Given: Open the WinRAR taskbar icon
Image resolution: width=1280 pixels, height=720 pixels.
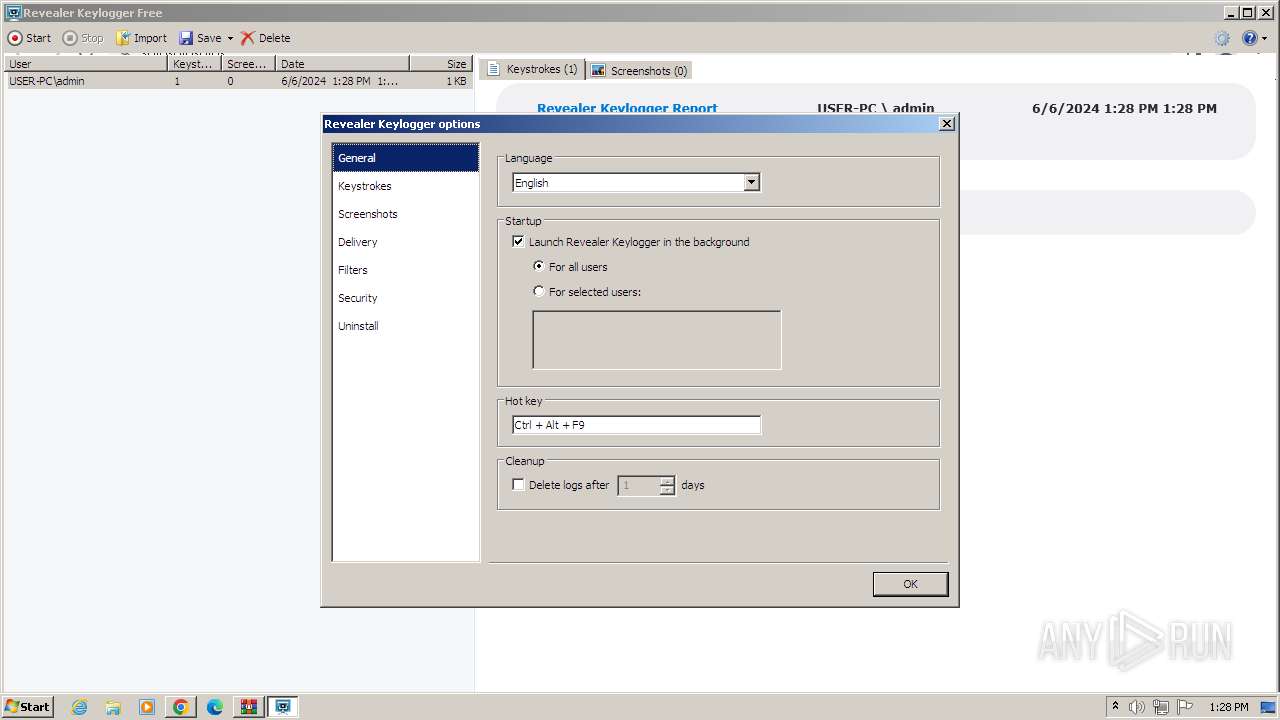Looking at the screenshot, I should click(249, 707).
